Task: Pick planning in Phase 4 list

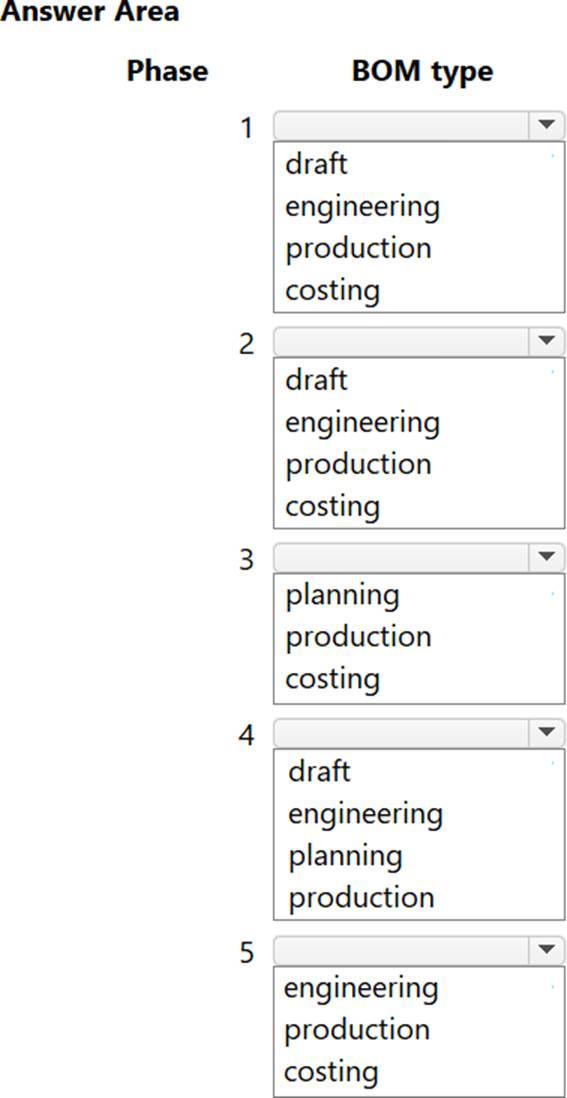Action: click(346, 857)
